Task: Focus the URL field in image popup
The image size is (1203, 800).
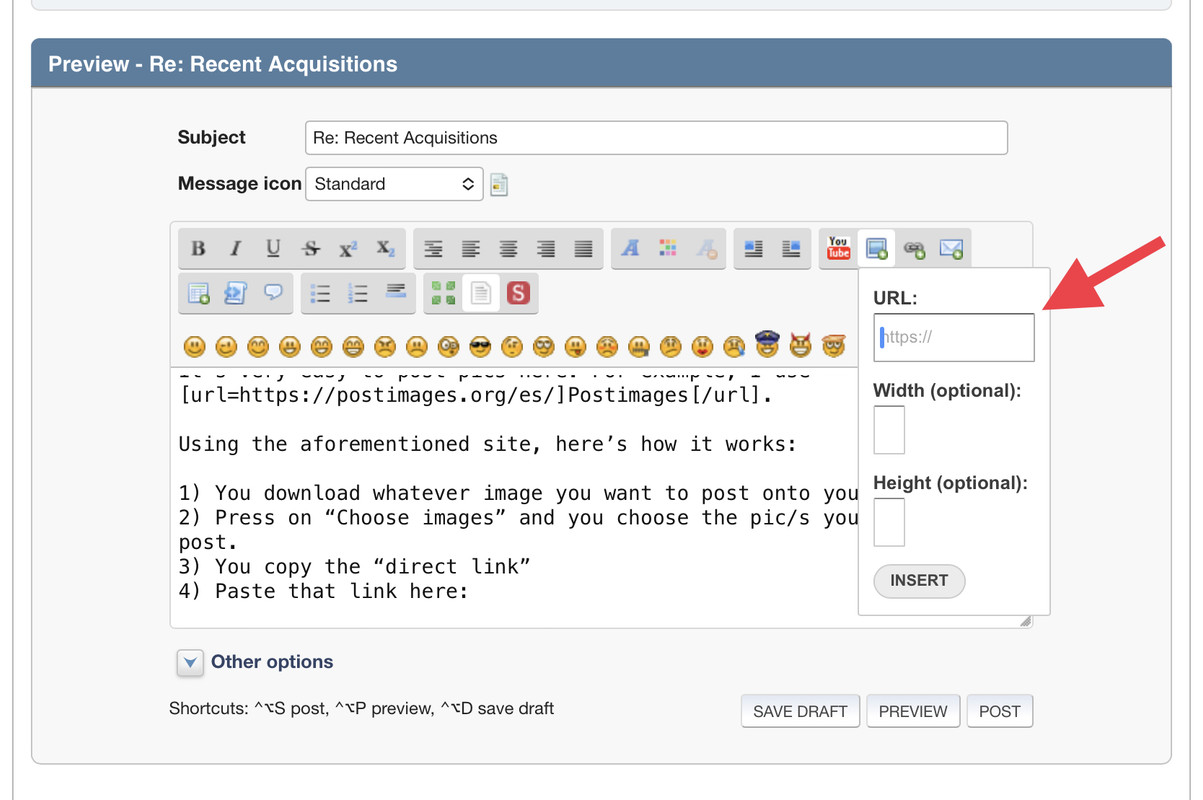Action: [x=954, y=338]
